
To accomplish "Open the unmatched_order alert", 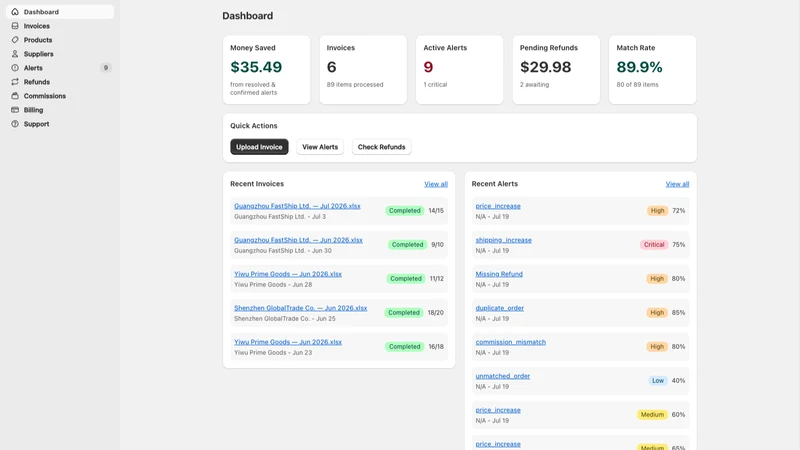I will 503,376.
